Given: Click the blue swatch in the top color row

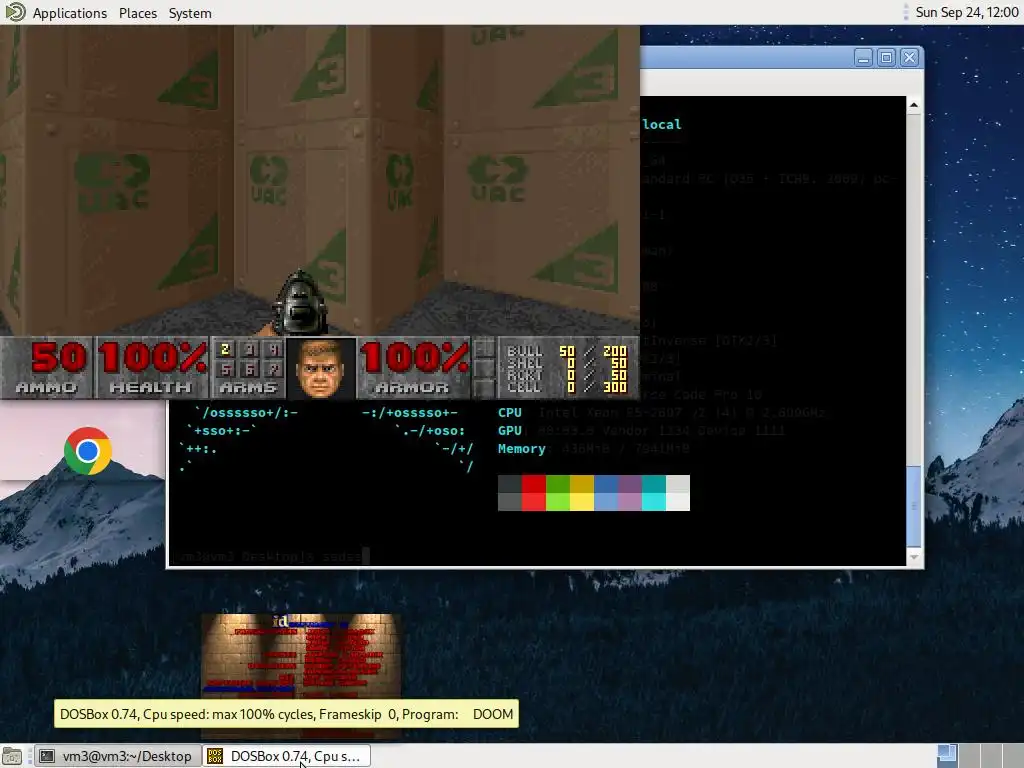Looking at the screenshot, I should (606, 484).
